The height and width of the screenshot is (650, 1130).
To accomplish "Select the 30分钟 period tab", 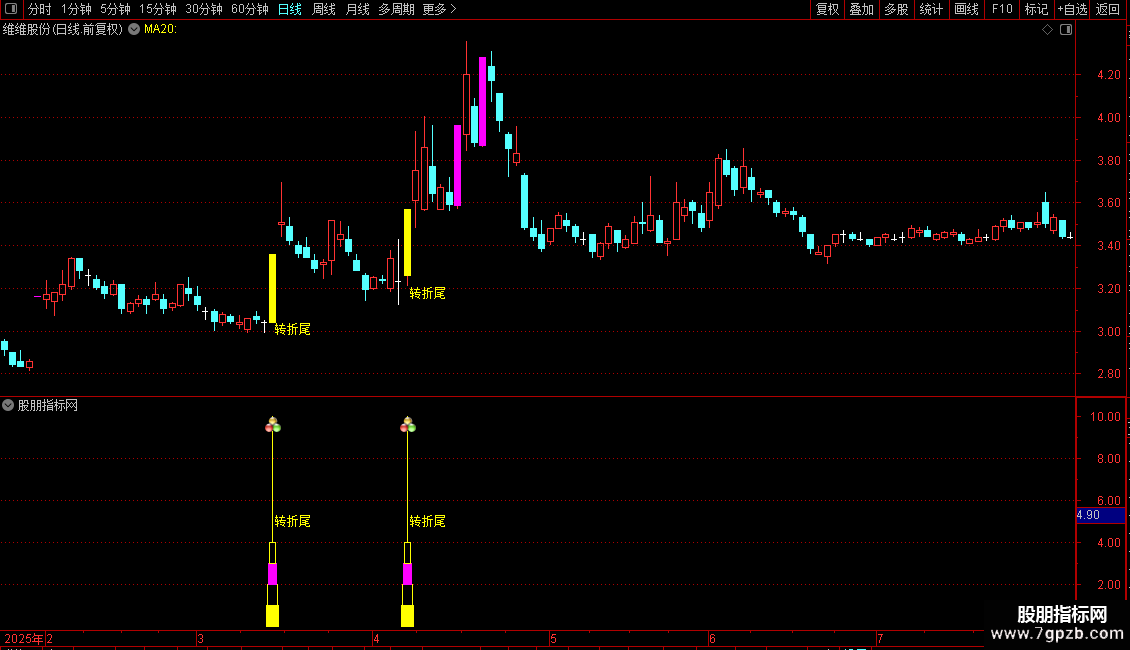I will [x=204, y=9].
